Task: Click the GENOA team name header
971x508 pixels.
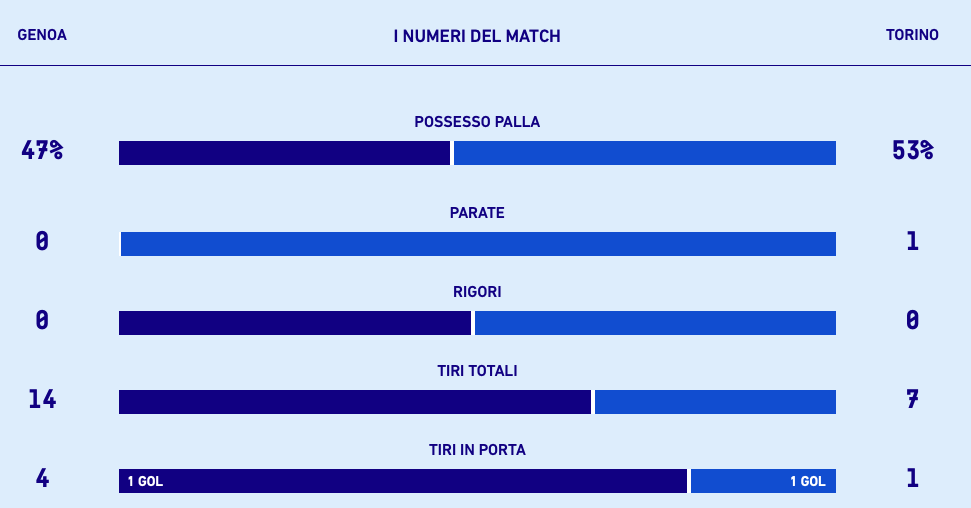Action: coord(42,35)
